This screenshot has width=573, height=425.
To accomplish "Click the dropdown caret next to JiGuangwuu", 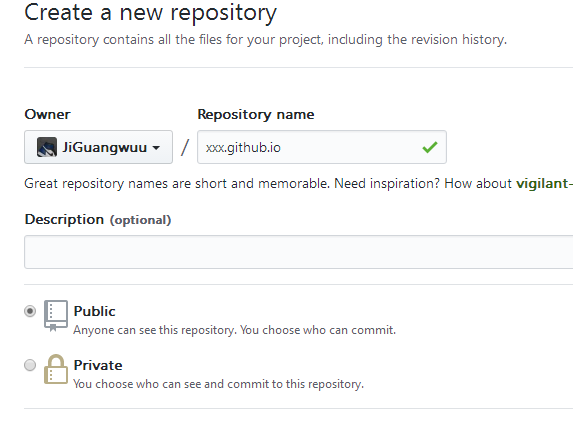I will point(156,148).
